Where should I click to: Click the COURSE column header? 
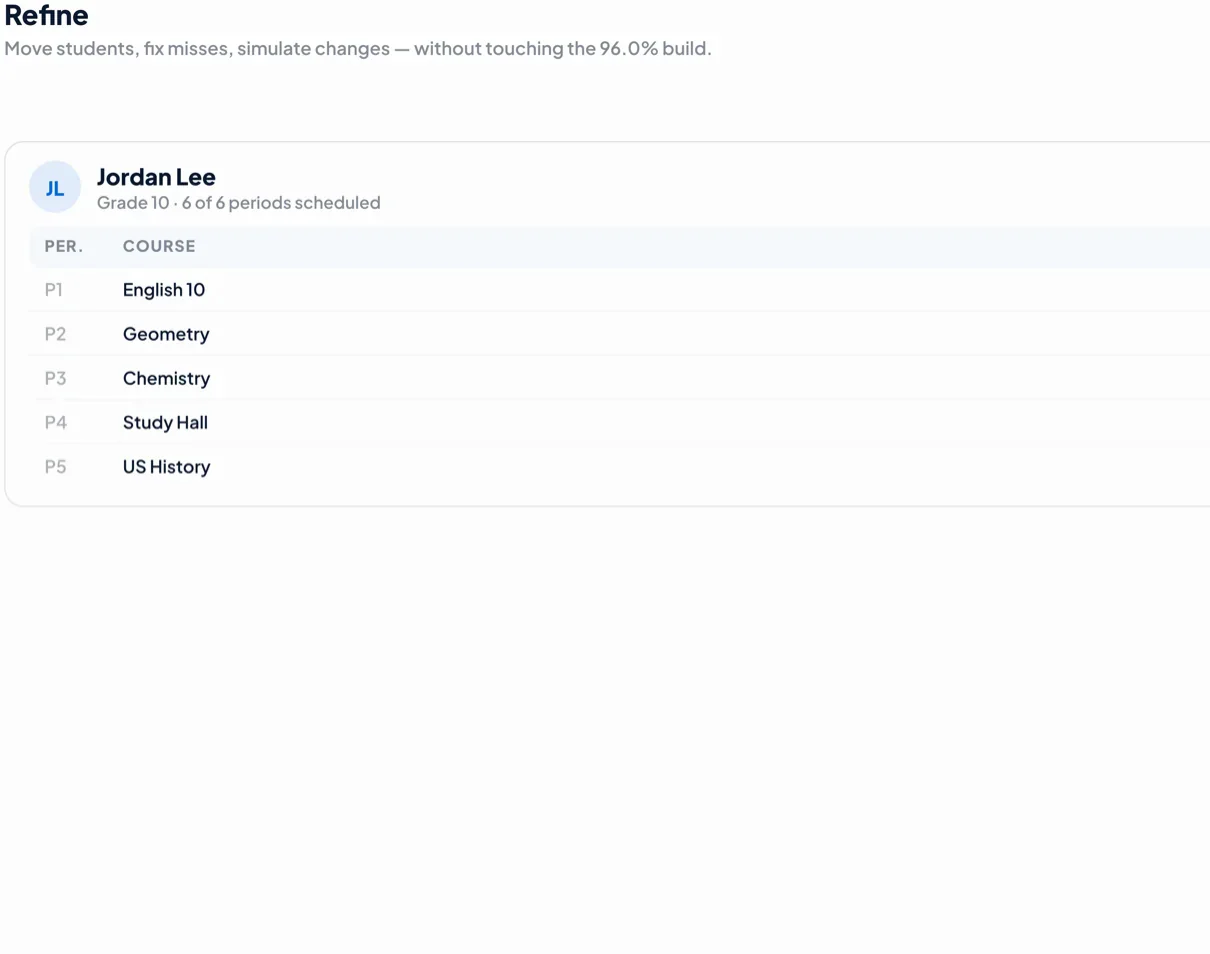point(159,246)
